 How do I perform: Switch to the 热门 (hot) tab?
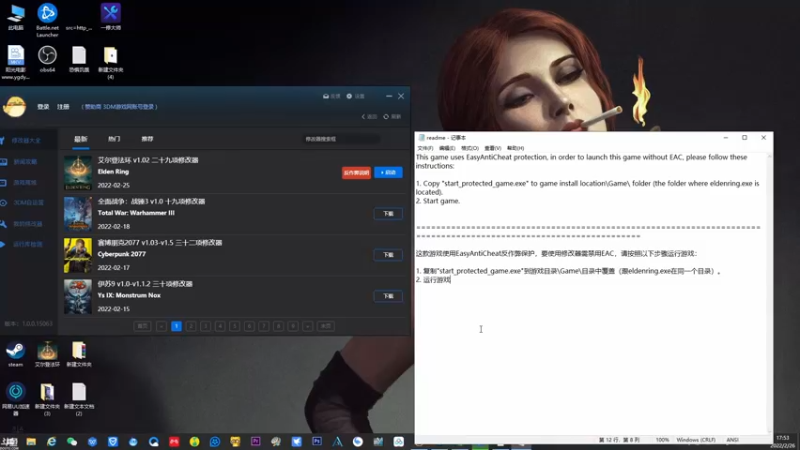114,139
